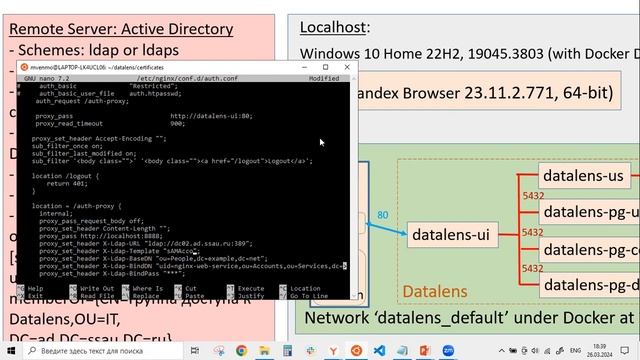Image resolution: width=640 pixels, height=360 pixels.
Task: Click the 'sub_filter_once on;' line
Action: coord(67,146)
